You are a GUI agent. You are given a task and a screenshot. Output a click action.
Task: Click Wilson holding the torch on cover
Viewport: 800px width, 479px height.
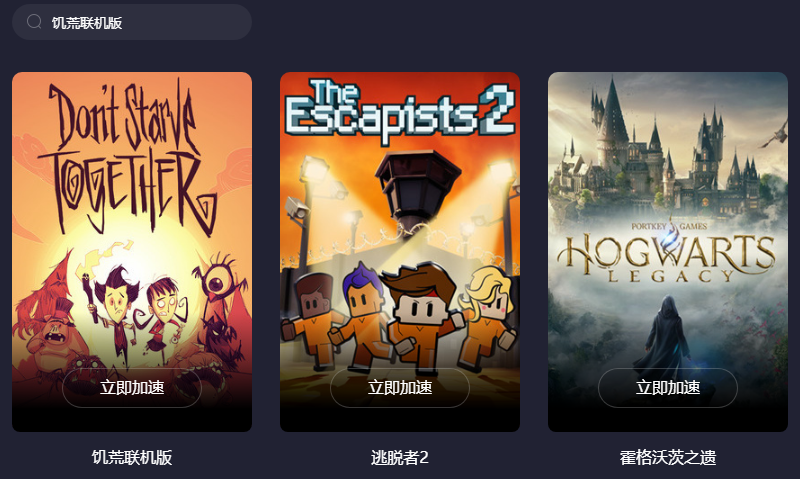point(115,306)
